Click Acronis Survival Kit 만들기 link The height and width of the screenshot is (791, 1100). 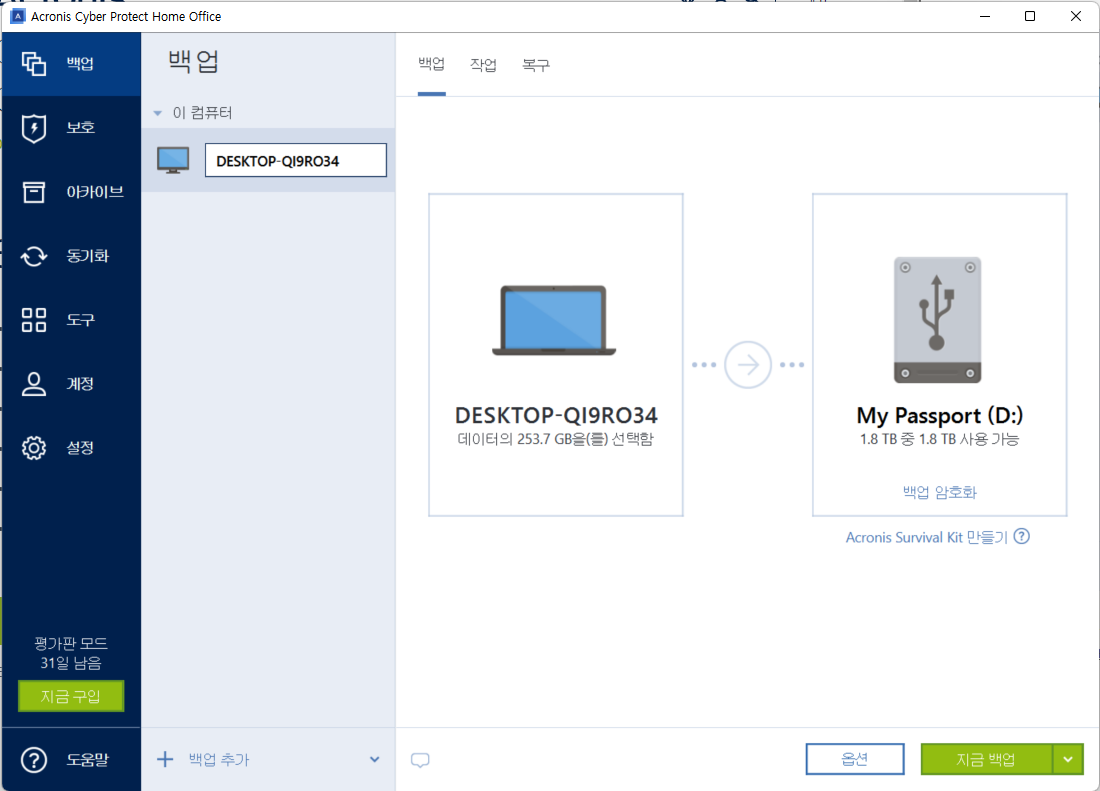point(927,537)
